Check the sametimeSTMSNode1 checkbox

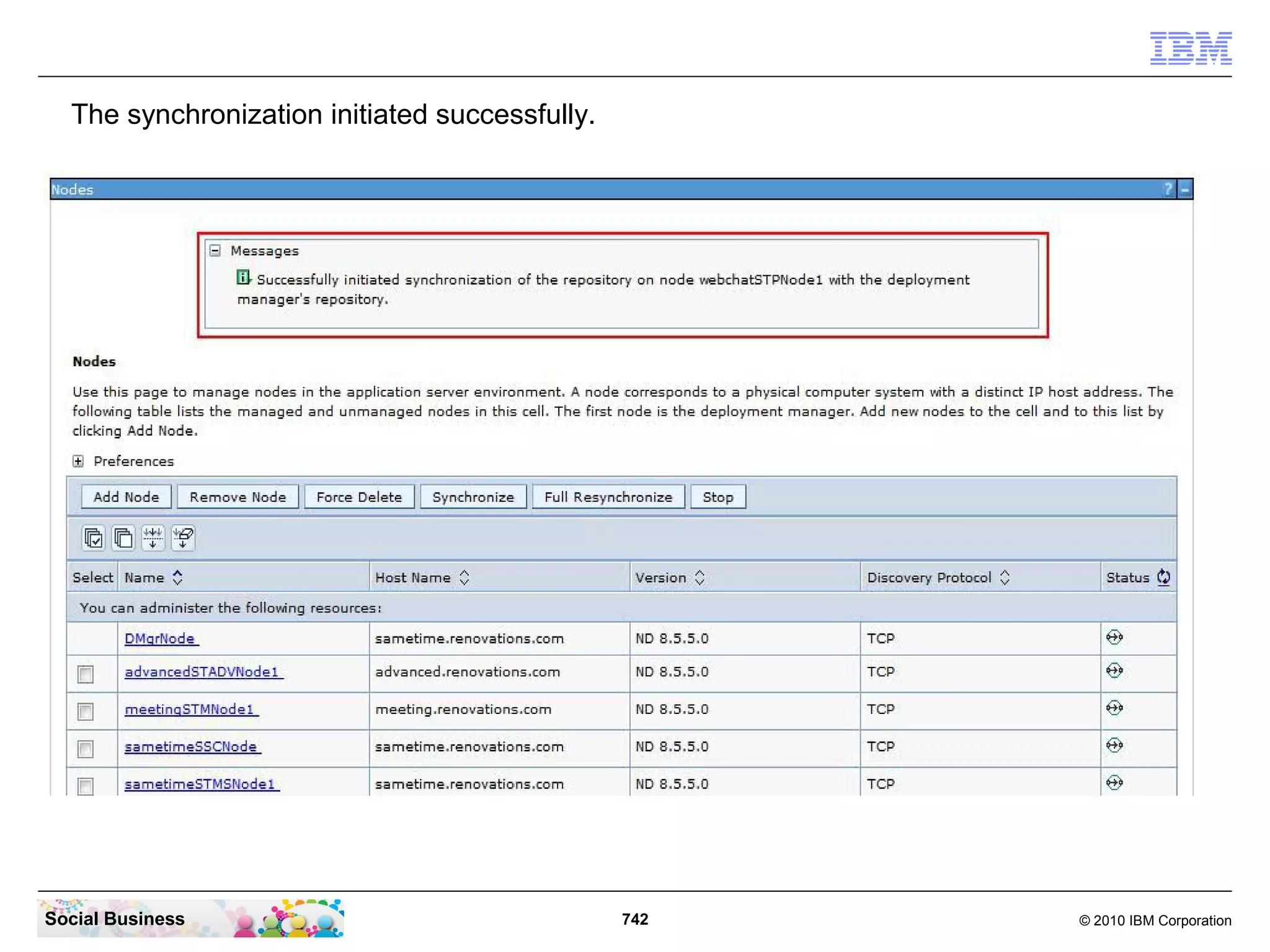86,786
